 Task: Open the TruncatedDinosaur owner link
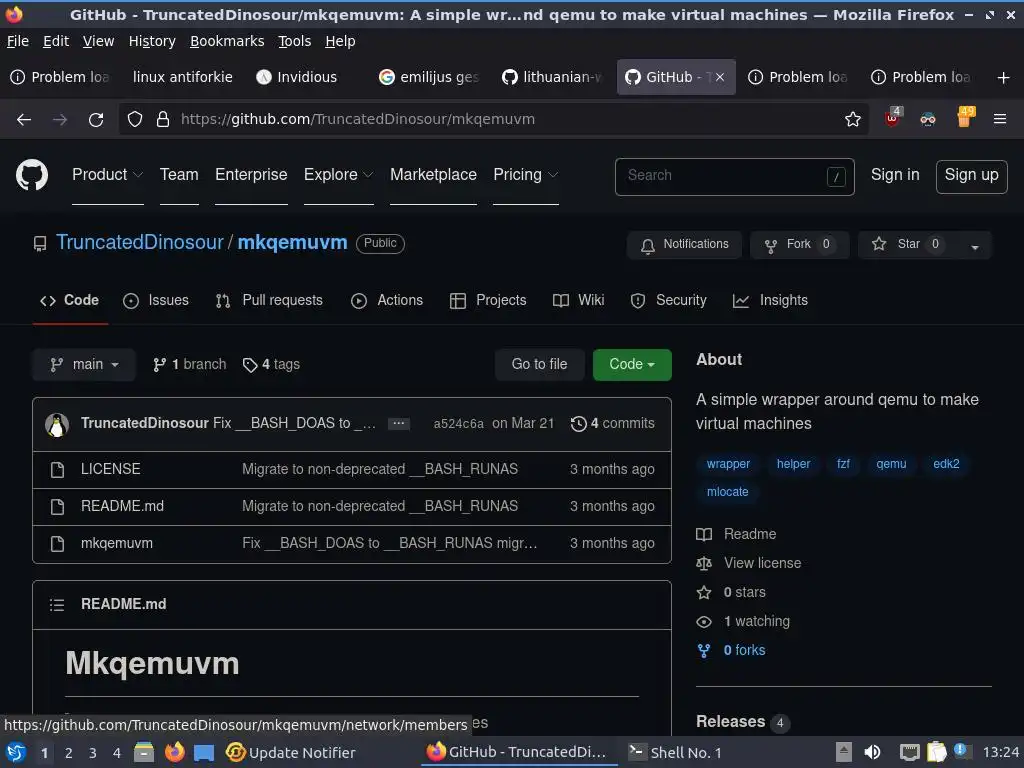point(140,242)
